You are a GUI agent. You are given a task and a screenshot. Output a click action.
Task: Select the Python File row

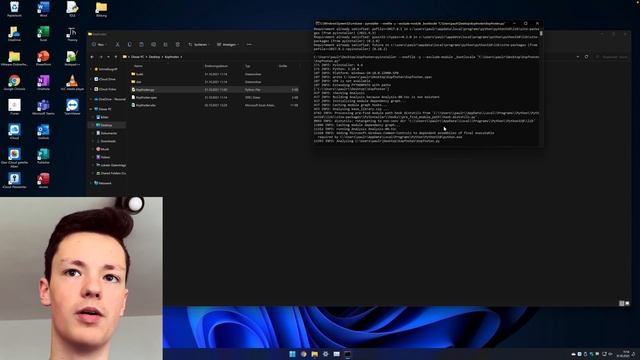(x=215, y=89)
